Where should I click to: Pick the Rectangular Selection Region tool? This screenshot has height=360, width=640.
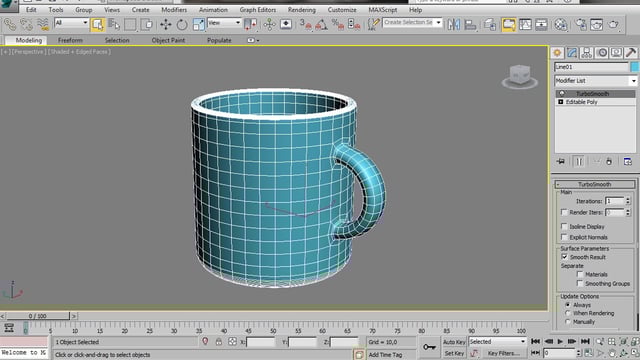click(x=130, y=24)
